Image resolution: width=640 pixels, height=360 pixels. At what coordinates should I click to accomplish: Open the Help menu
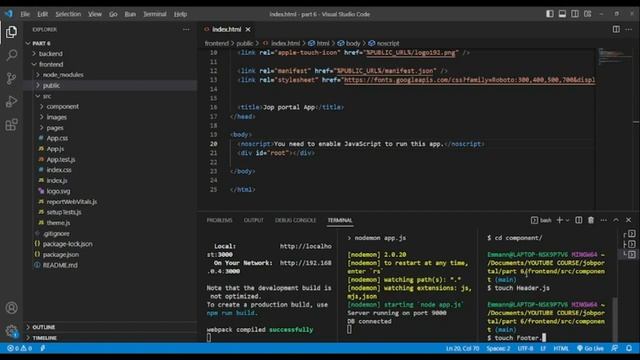pyautogui.click(x=180, y=14)
